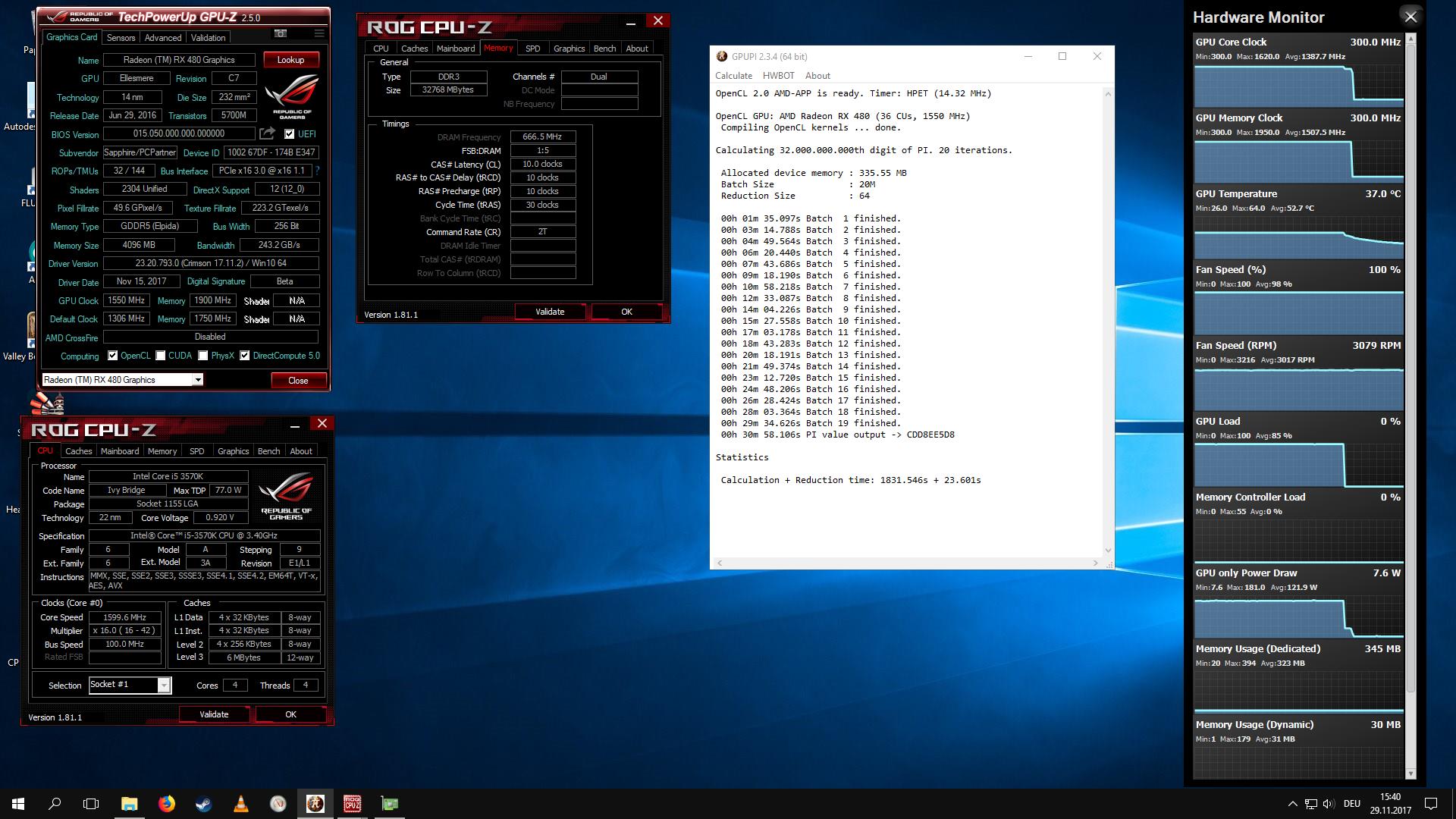Screen dimensions: 1456x819
Task: Open Steam from the taskbar
Action: [203, 804]
